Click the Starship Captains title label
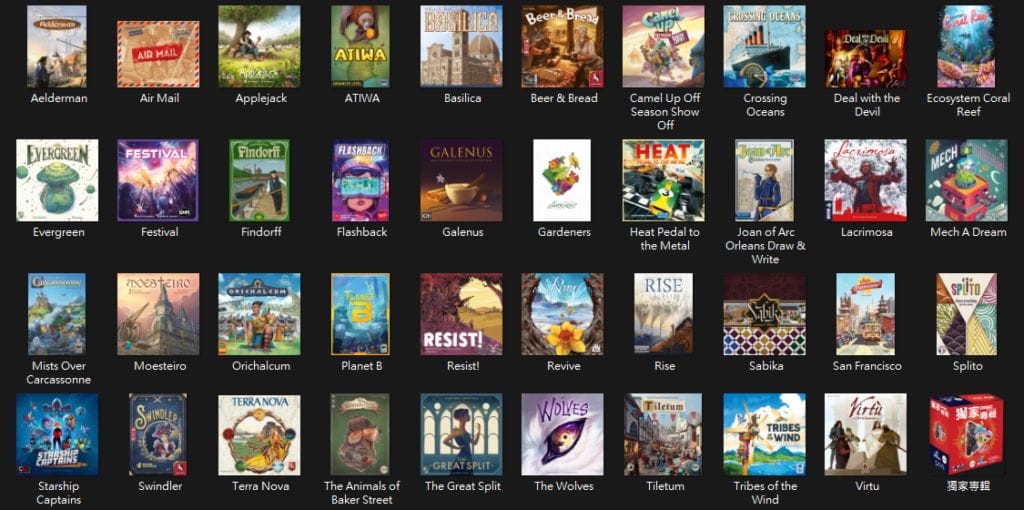The image size is (1024, 510). 59,493
